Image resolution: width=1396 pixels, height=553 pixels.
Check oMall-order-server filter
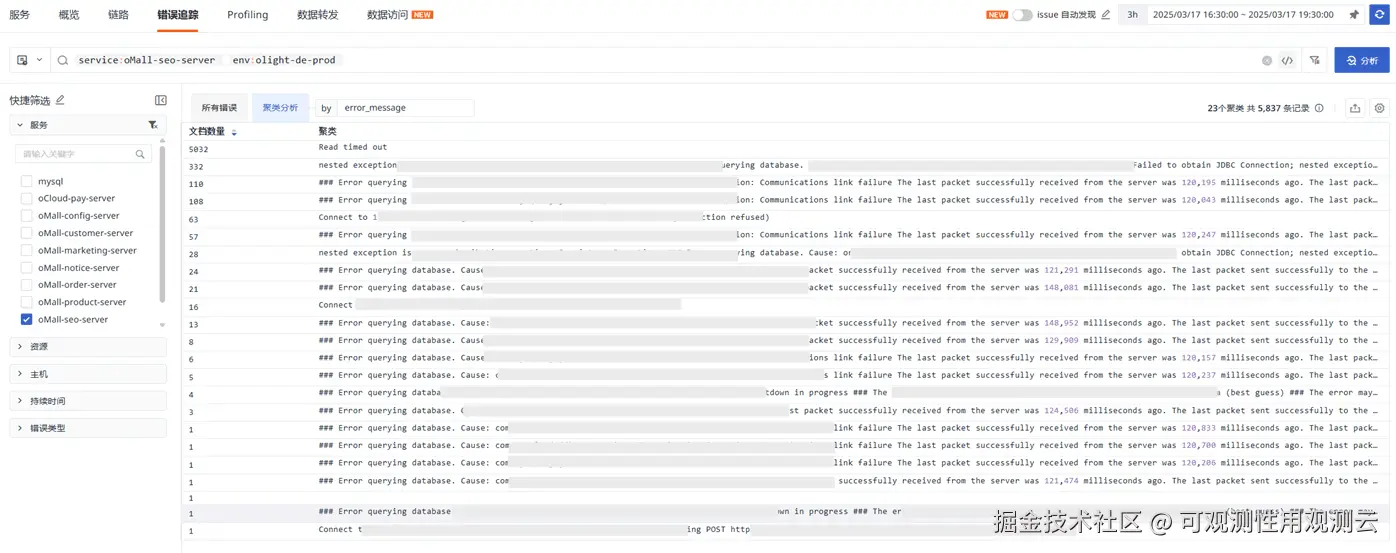pos(27,285)
